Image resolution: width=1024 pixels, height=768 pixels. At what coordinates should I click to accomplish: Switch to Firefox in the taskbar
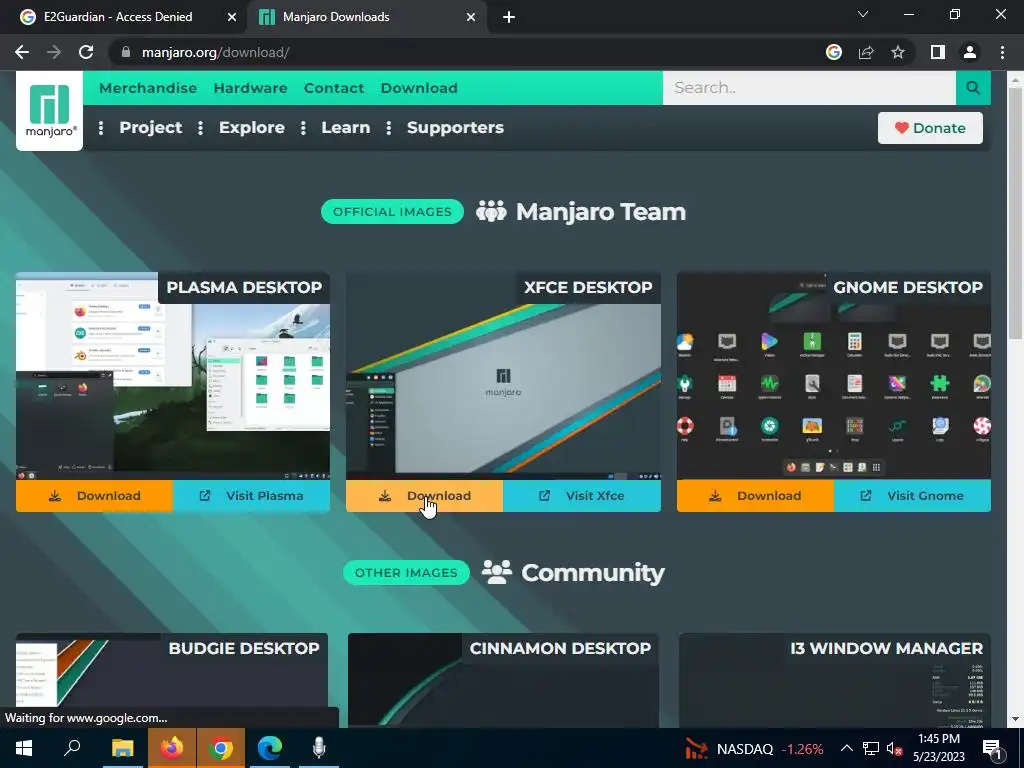coord(172,748)
